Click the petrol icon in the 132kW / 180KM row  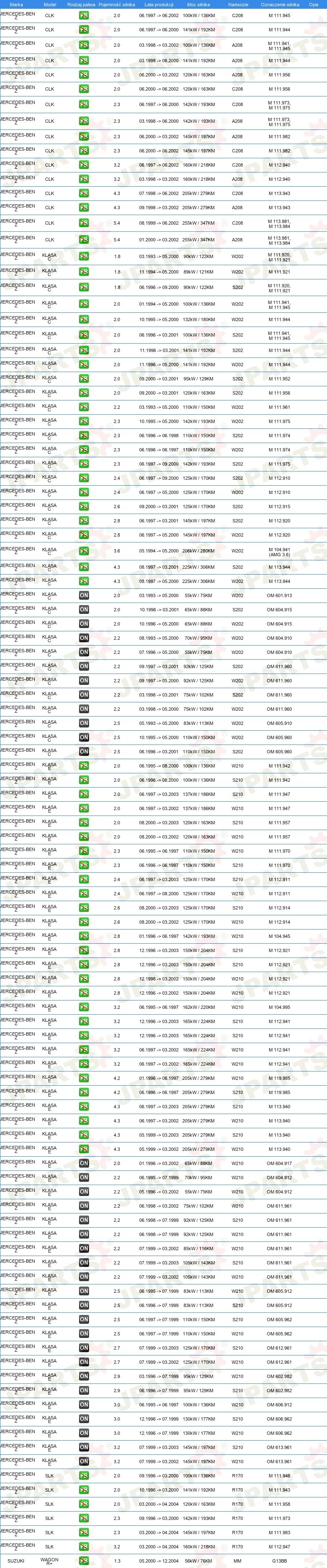[84, 319]
